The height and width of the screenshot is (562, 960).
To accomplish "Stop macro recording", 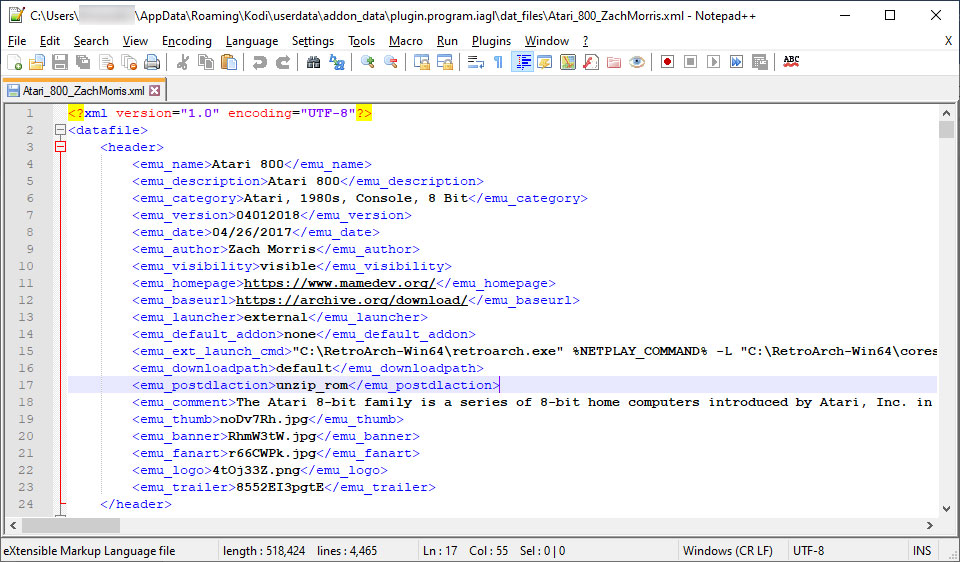I will (x=691, y=62).
